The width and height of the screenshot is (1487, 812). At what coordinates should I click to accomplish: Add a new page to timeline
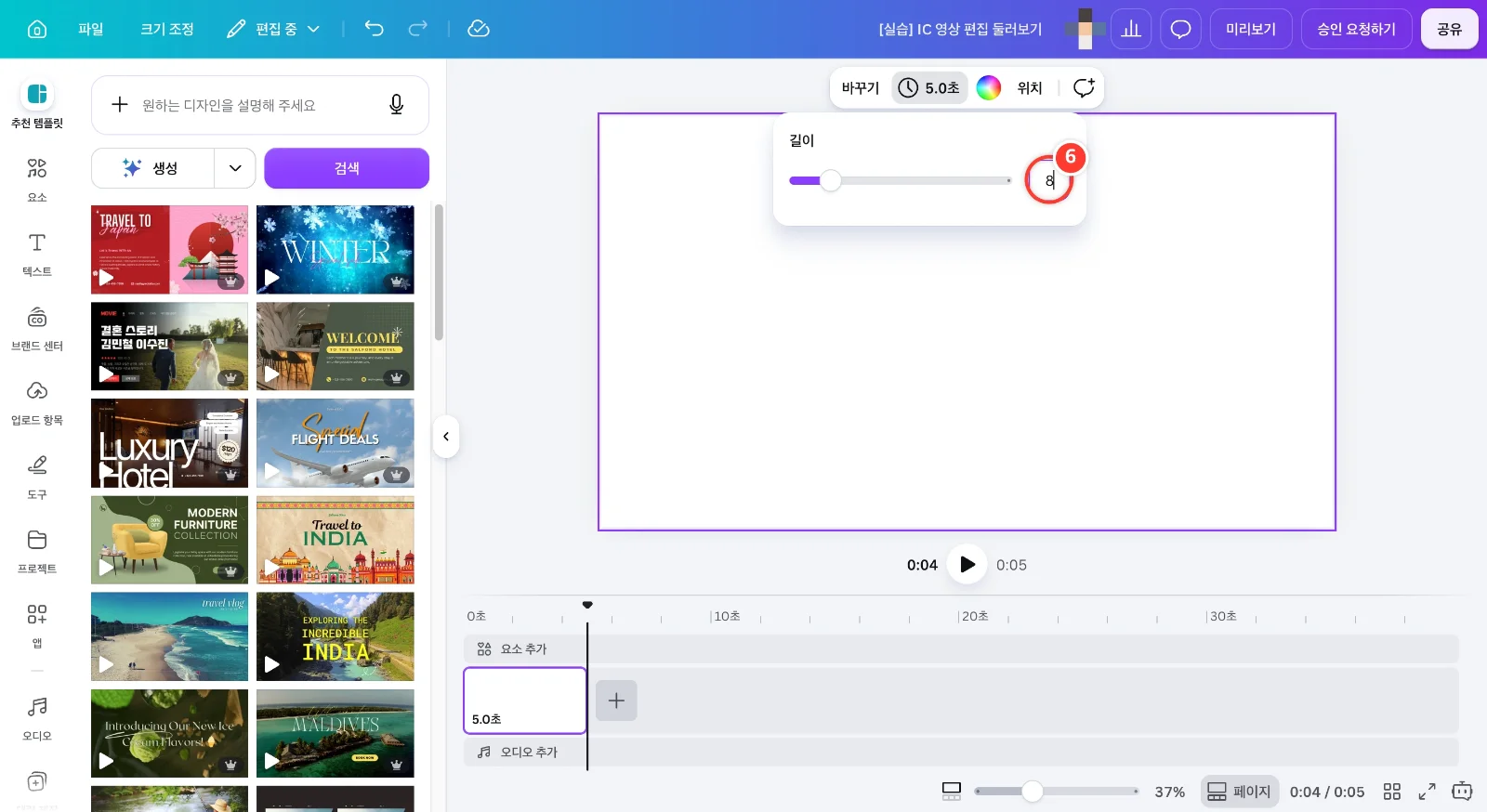(x=616, y=701)
